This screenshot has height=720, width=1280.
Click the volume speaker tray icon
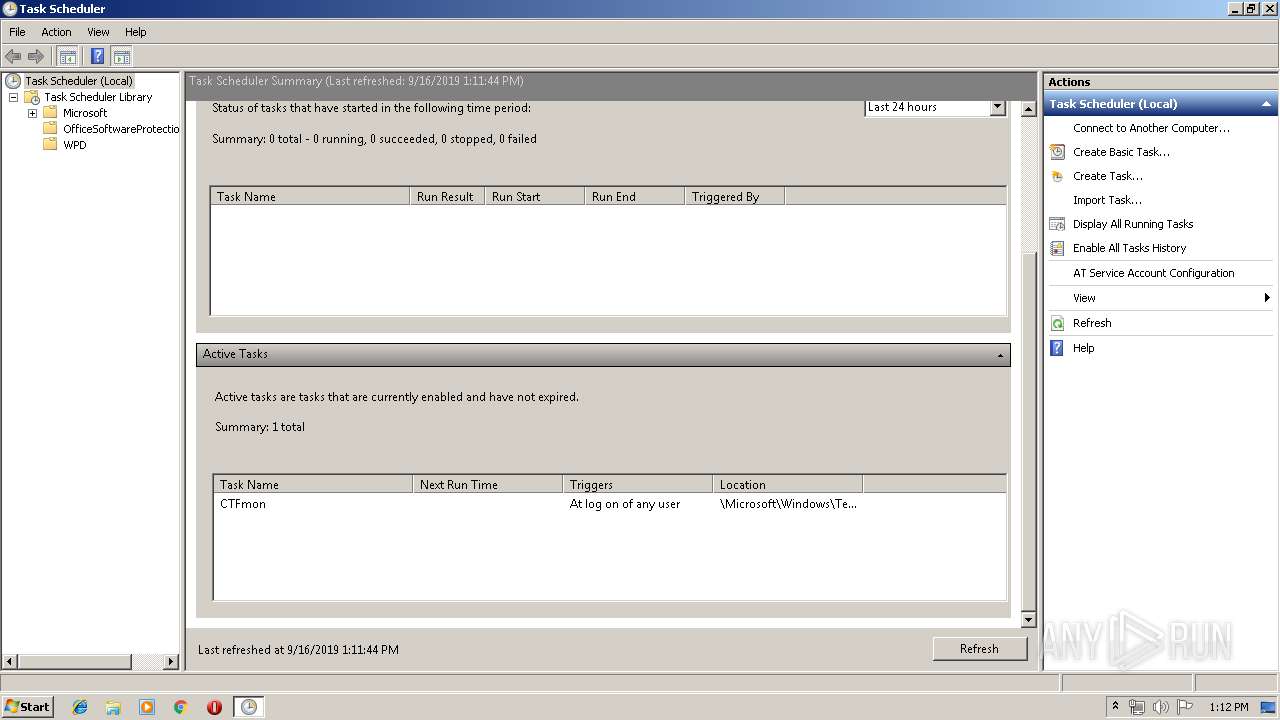tap(1160, 707)
